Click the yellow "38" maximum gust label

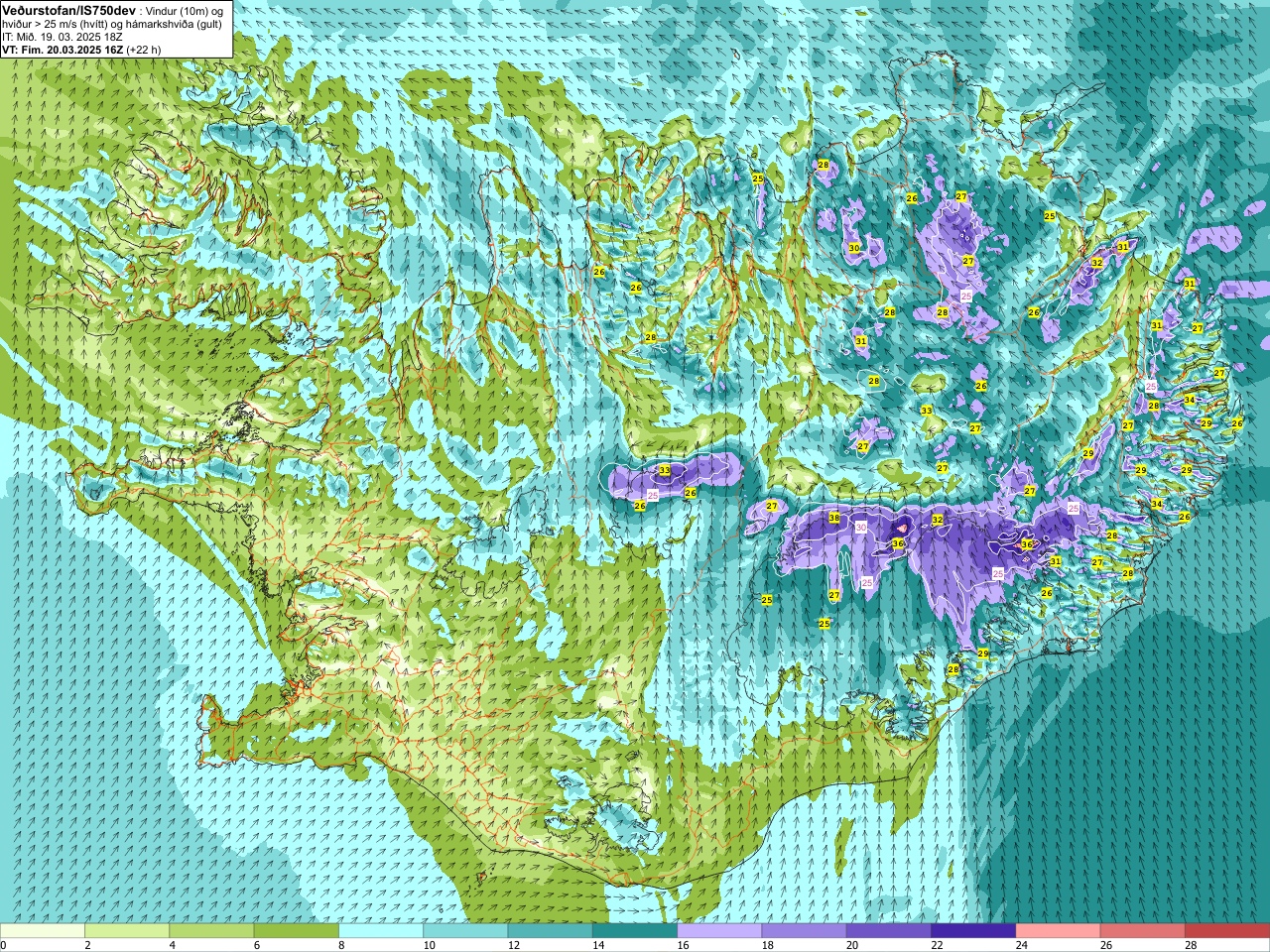click(x=834, y=518)
